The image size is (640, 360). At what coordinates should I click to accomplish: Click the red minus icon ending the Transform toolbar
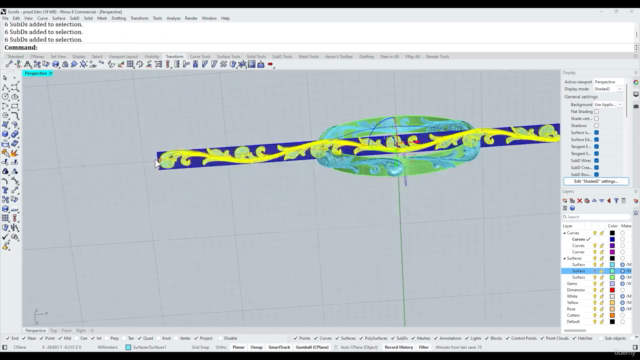[270, 64]
